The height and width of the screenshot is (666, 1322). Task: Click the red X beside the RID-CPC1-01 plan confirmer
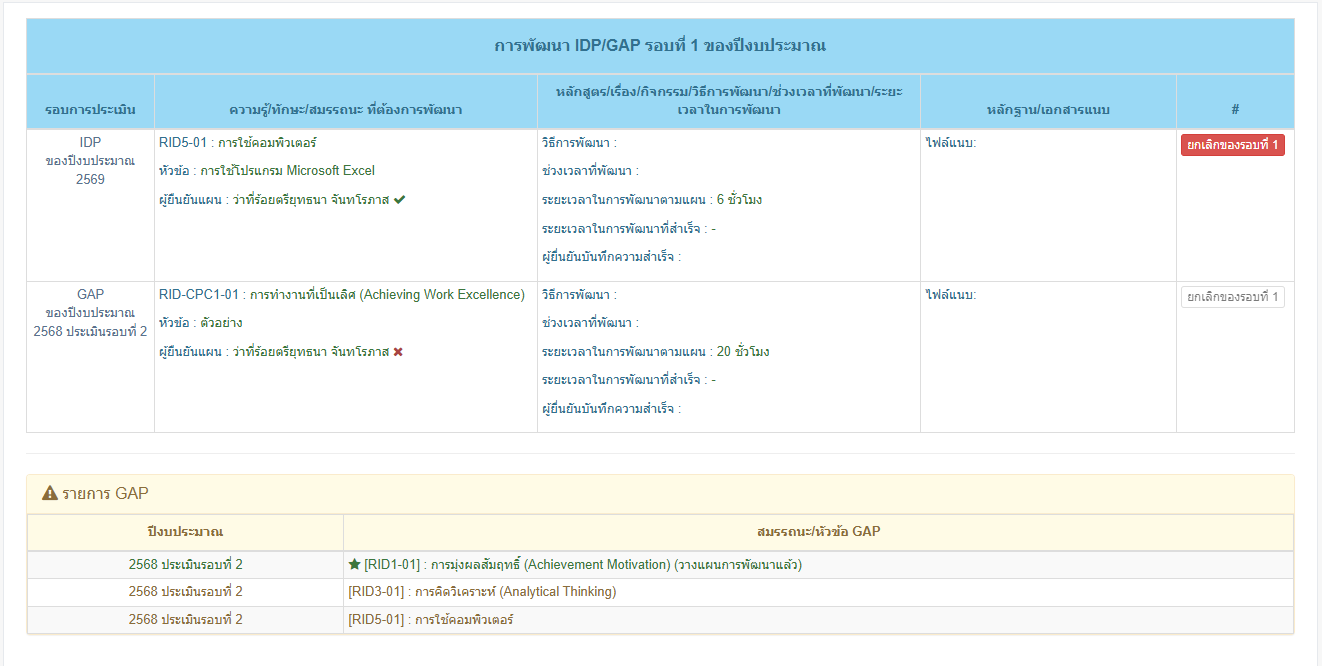coord(398,352)
